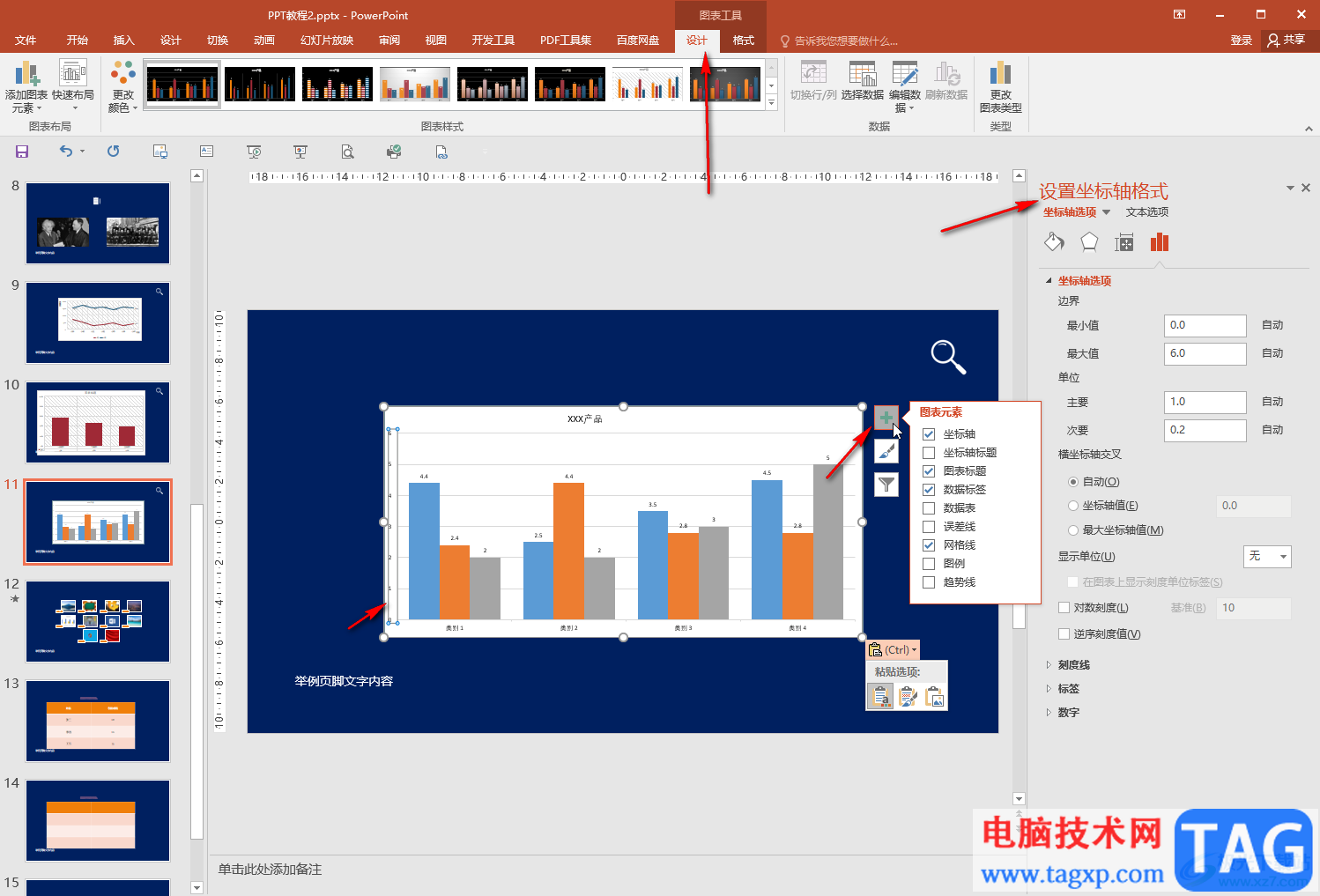
Task: Click the green plus chart elements button
Action: coord(886,418)
